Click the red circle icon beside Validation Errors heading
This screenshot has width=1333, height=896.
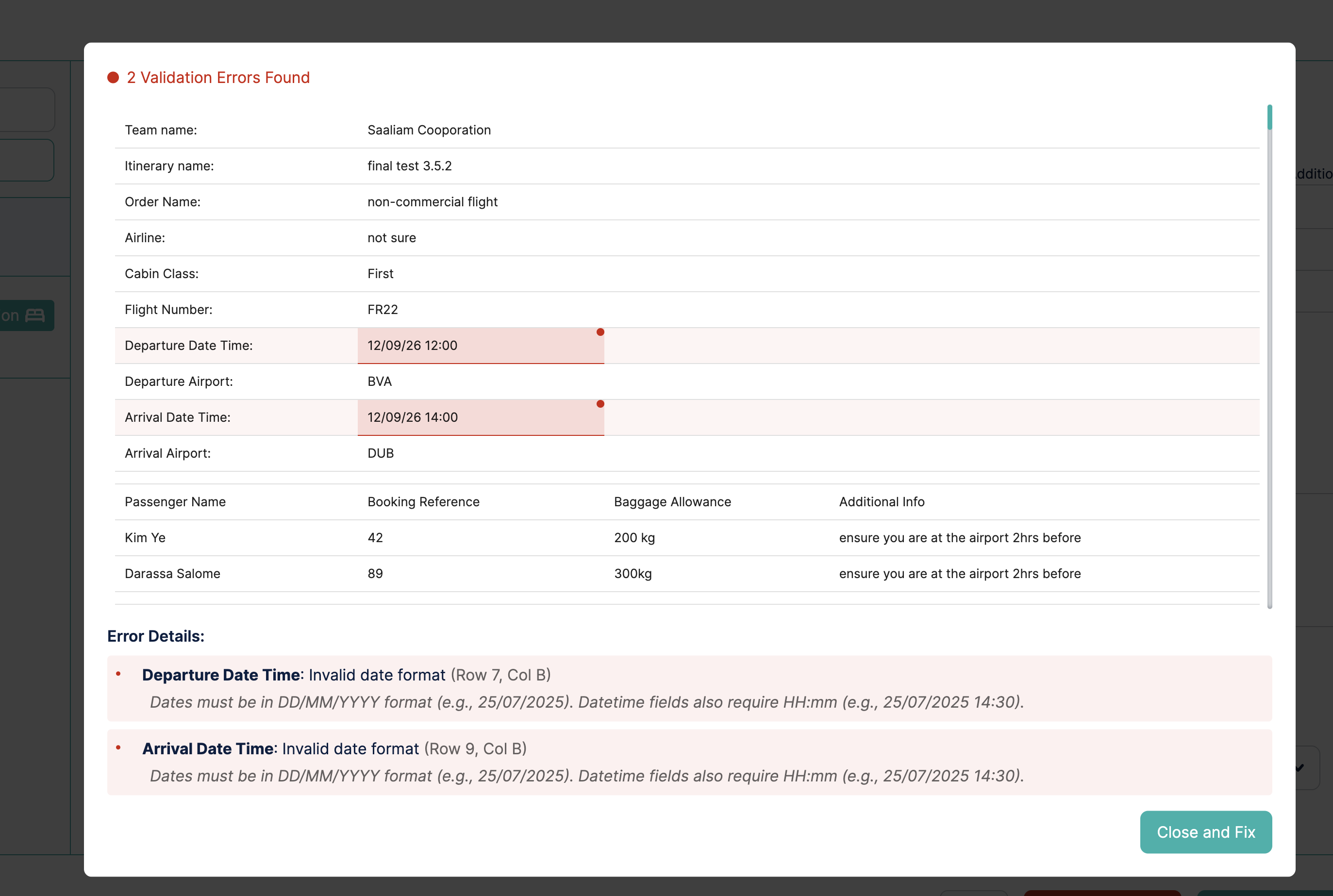pos(113,77)
